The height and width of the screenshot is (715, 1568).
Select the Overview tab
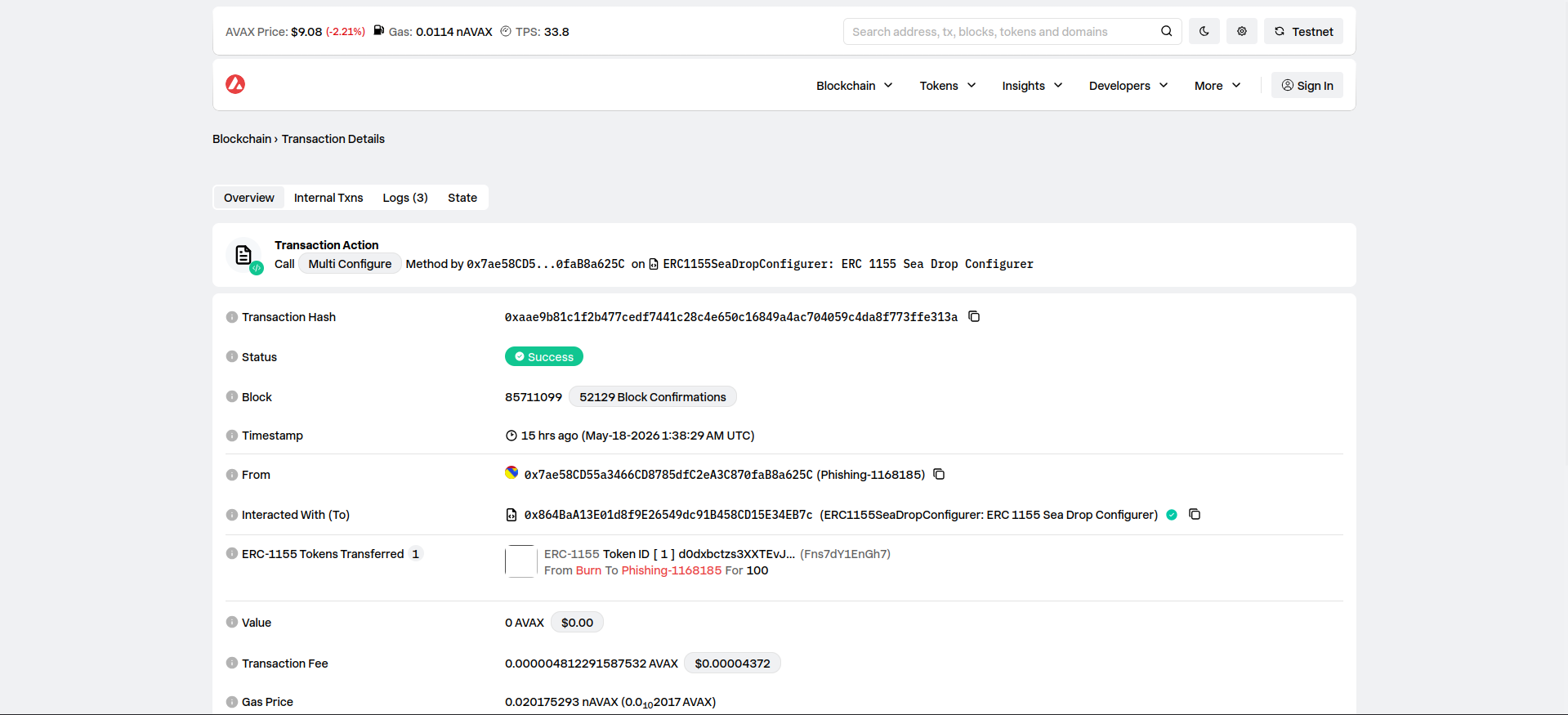coord(249,198)
